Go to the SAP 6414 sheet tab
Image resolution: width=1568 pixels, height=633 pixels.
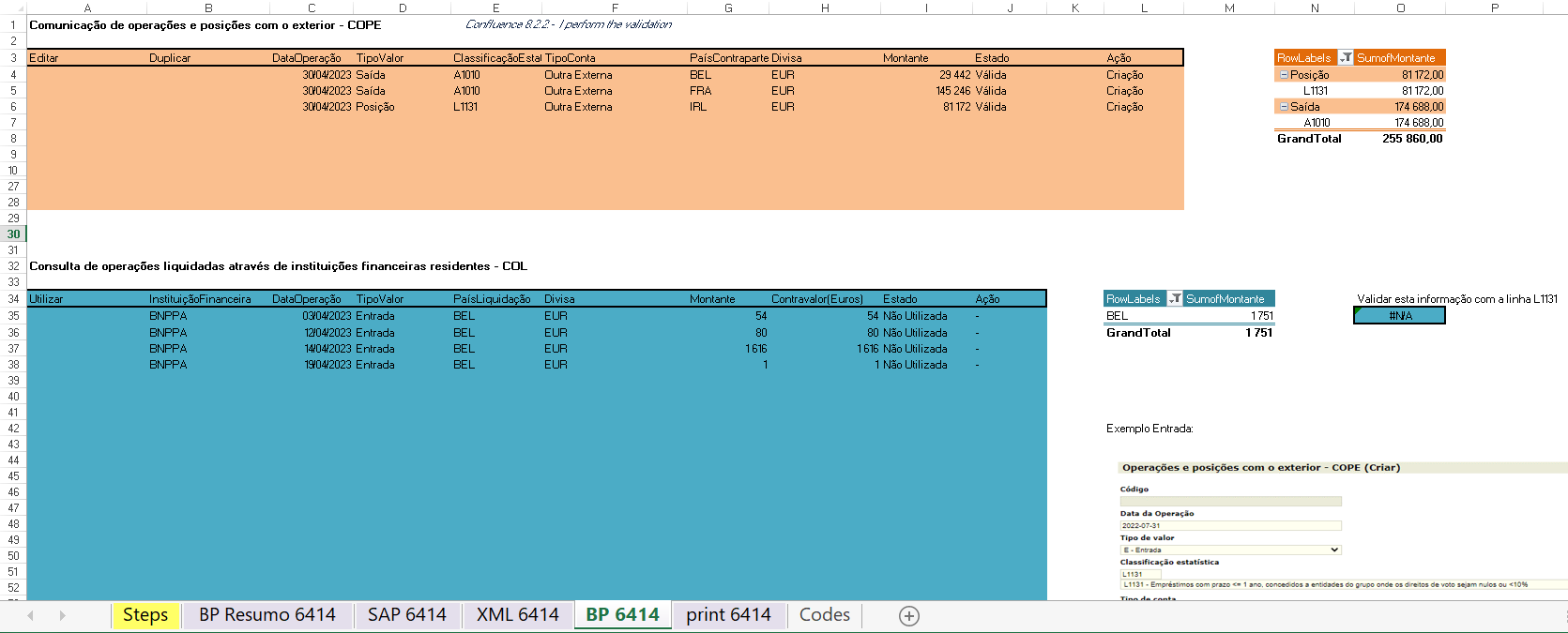407,615
